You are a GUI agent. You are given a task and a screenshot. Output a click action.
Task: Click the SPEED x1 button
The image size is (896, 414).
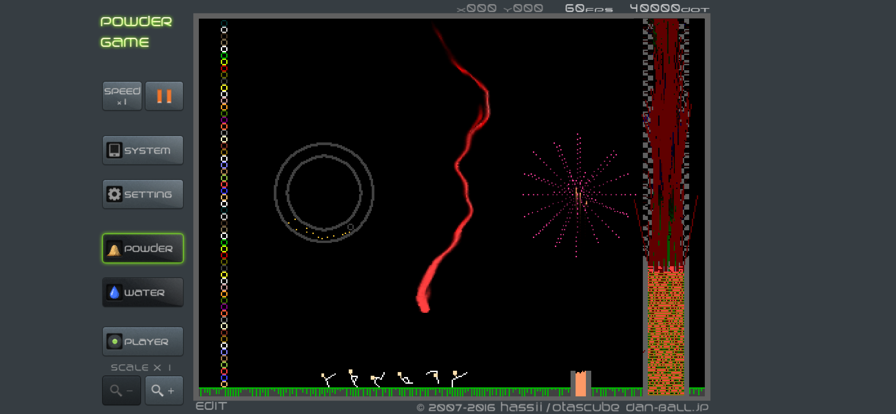122,95
